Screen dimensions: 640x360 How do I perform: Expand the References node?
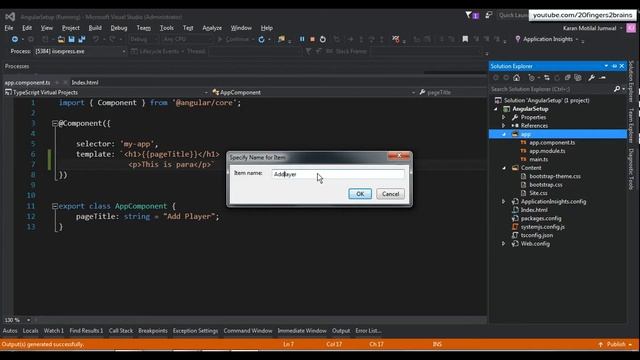[x=504, y=126]
